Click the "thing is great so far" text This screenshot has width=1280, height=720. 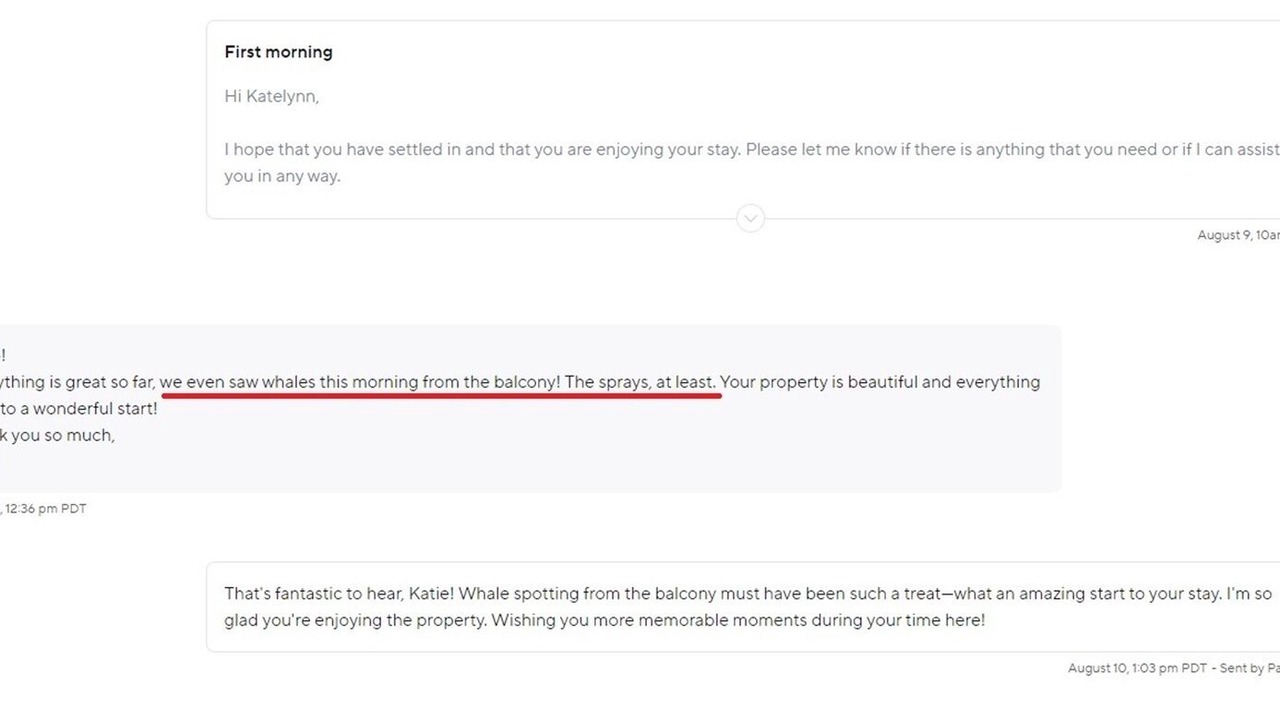pos(76,382)
